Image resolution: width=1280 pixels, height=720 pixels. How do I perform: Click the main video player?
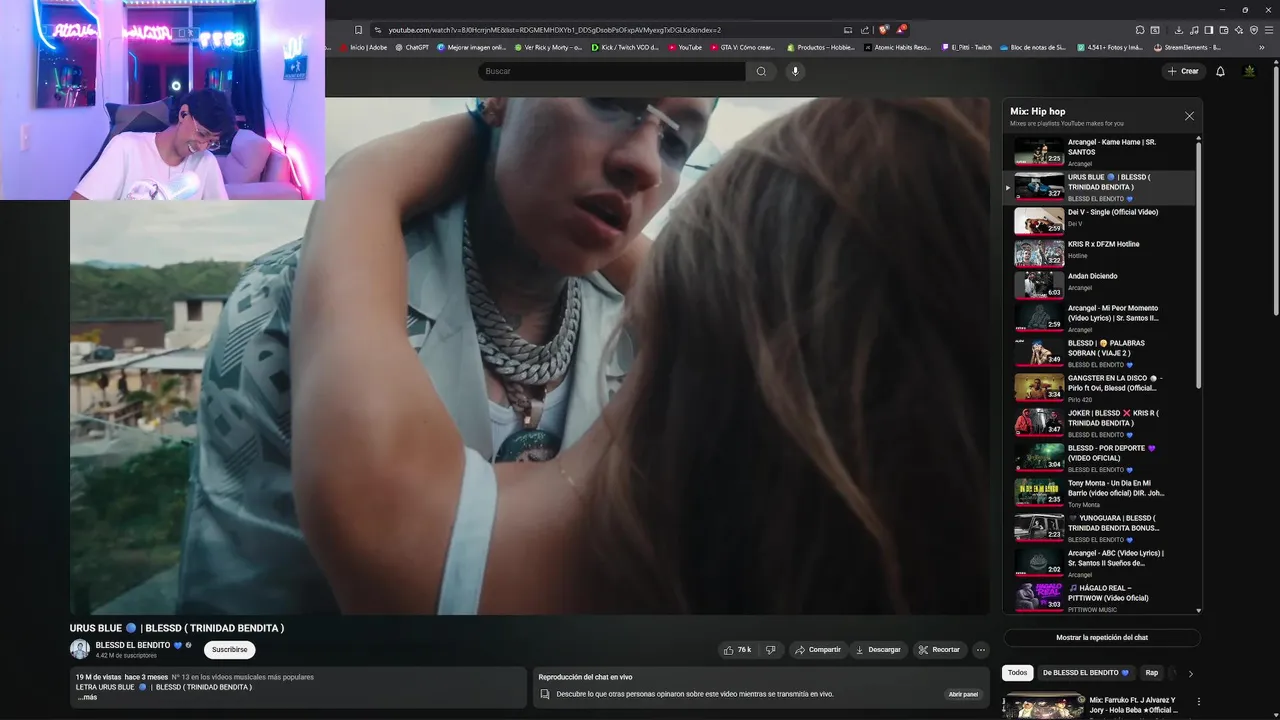click(x=530, y=355)
